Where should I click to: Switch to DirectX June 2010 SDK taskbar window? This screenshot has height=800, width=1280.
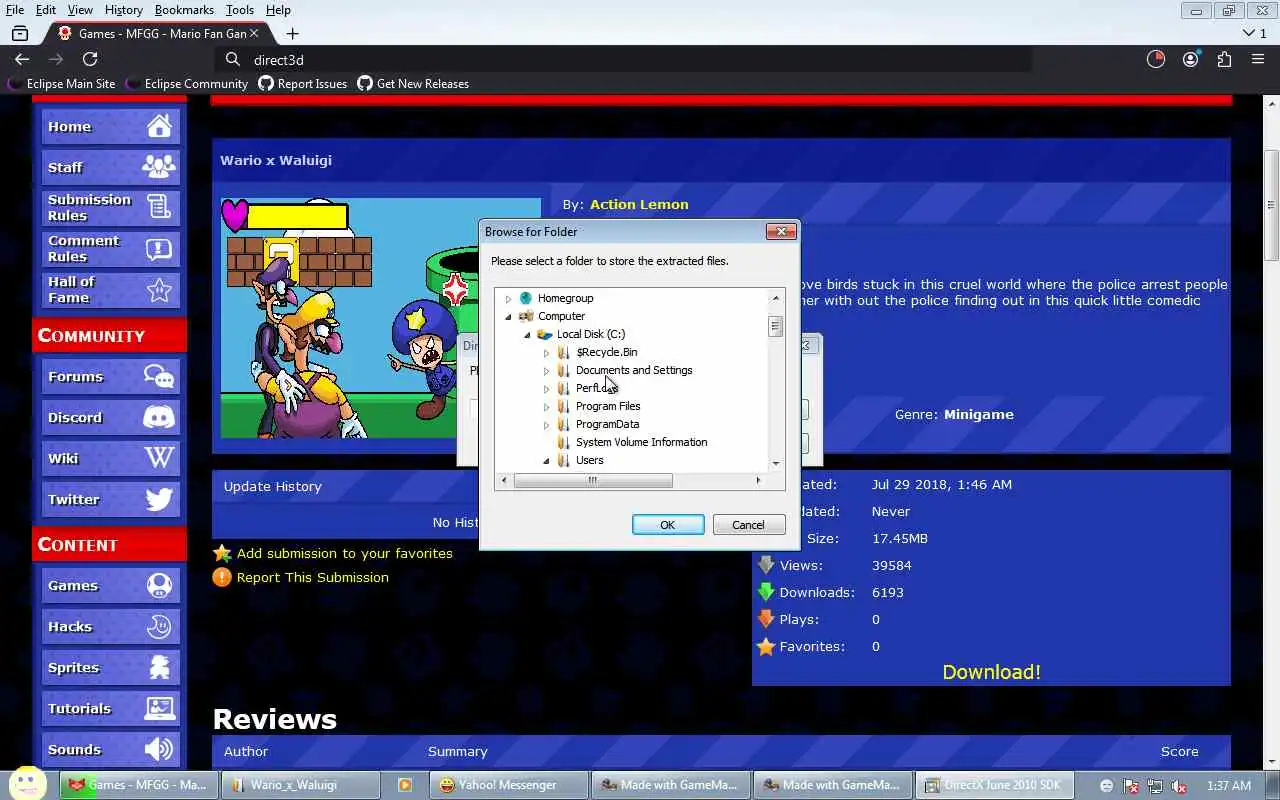pos(996,785)
